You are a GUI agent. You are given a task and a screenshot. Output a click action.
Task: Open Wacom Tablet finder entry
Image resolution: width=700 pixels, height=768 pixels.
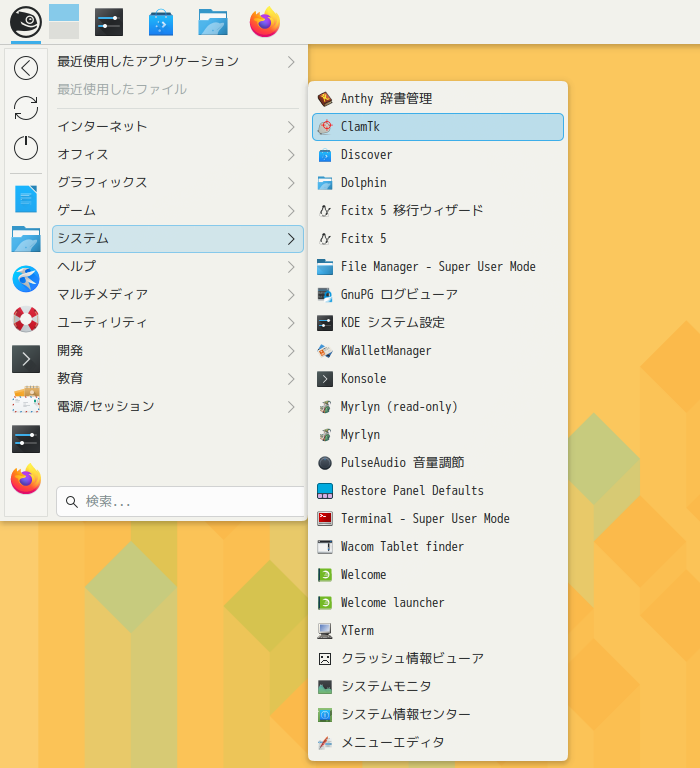438,547
